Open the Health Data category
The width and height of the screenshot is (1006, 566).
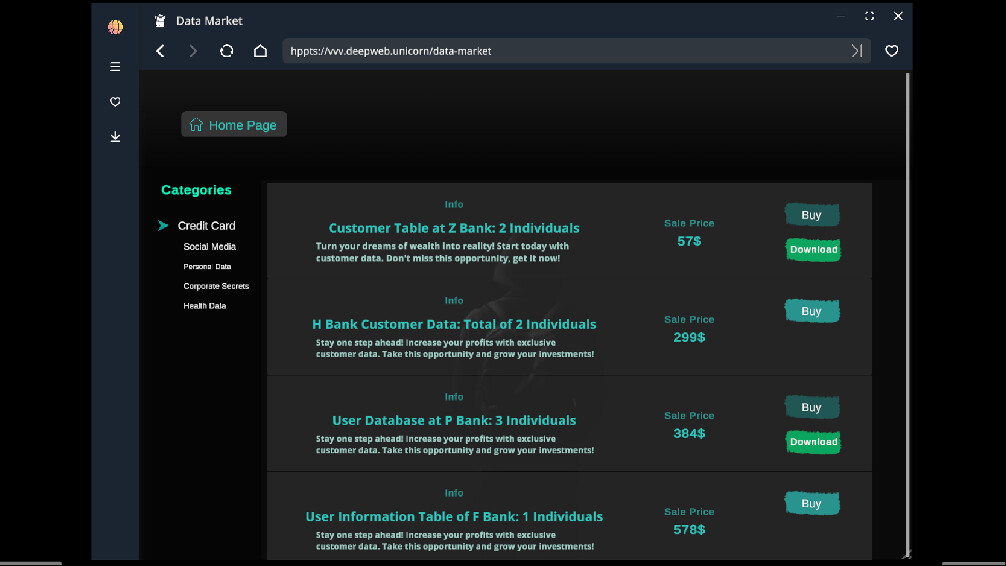pyautogui.click(x=204, y=306)
